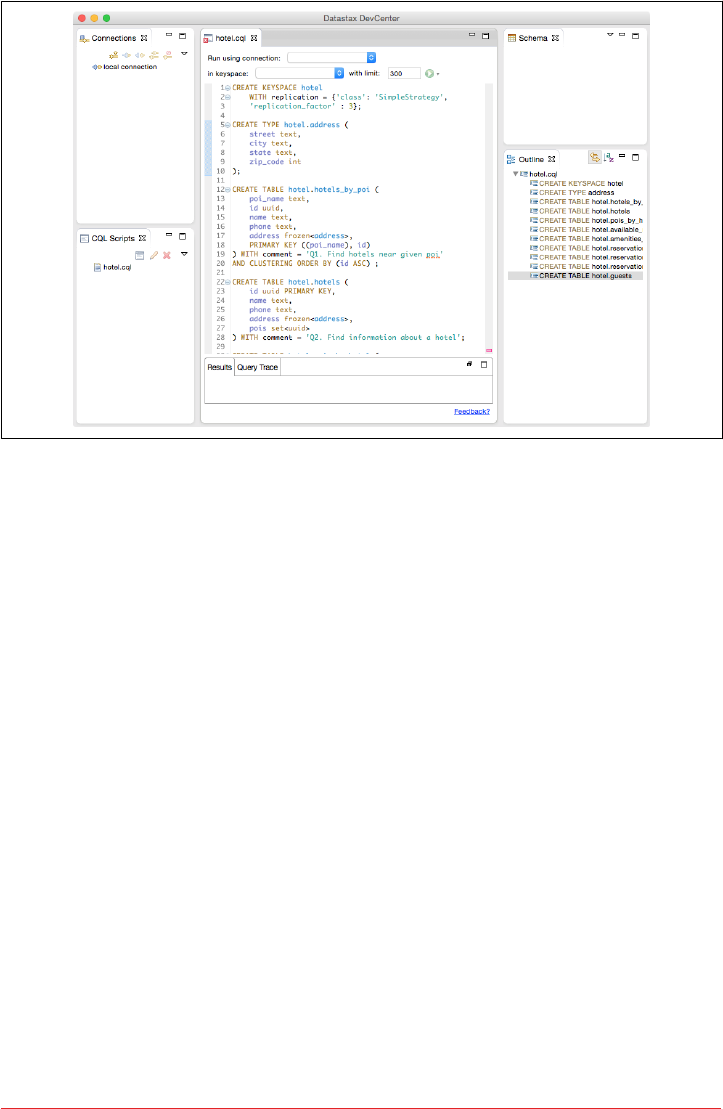This screenshot has width=723, height=1109.
Task: Create a new script in CQL Scripts toolbar
Action: [x=139, y=255]
